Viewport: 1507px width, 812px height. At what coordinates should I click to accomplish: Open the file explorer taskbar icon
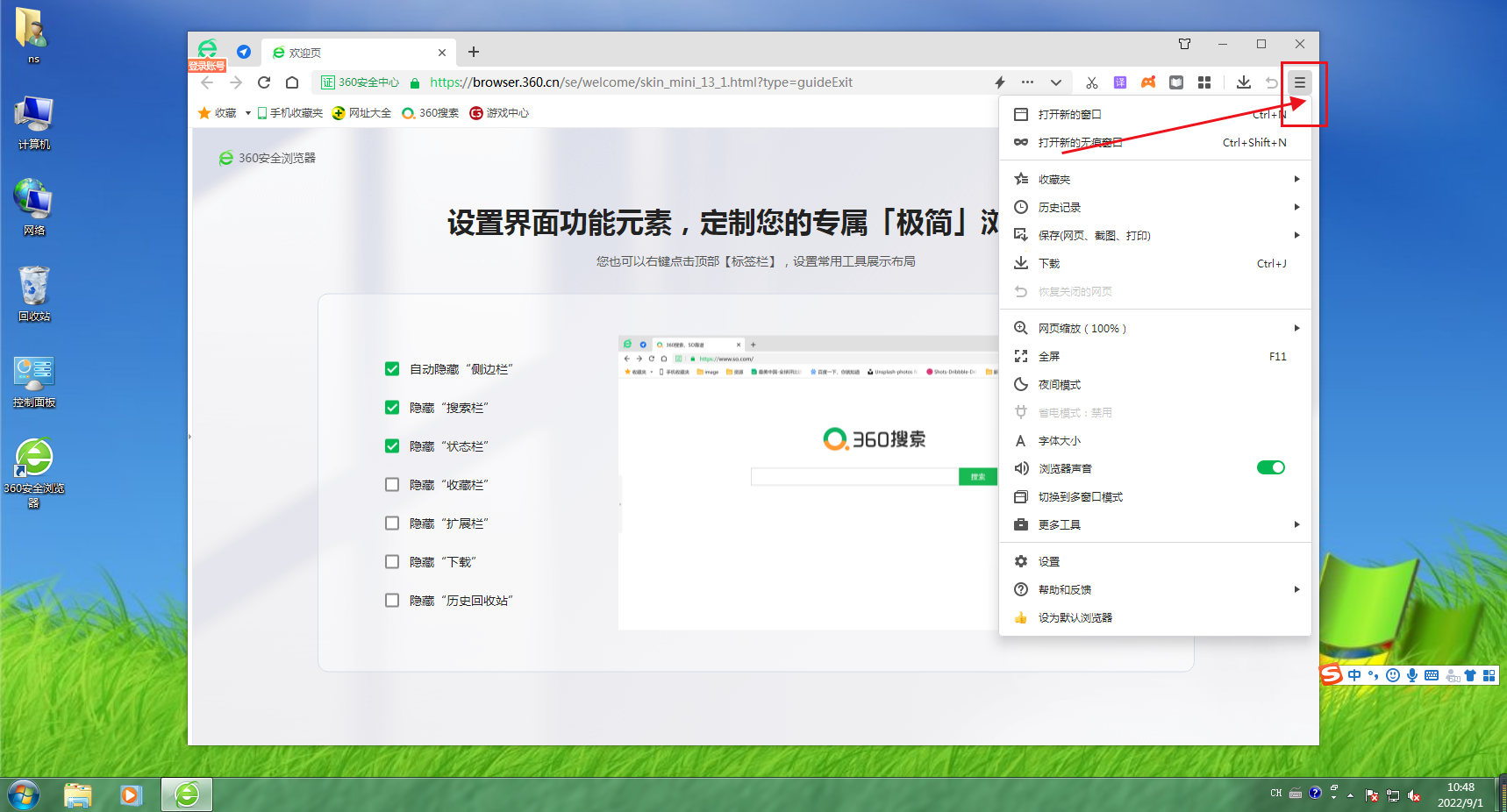tap(78, 795)
